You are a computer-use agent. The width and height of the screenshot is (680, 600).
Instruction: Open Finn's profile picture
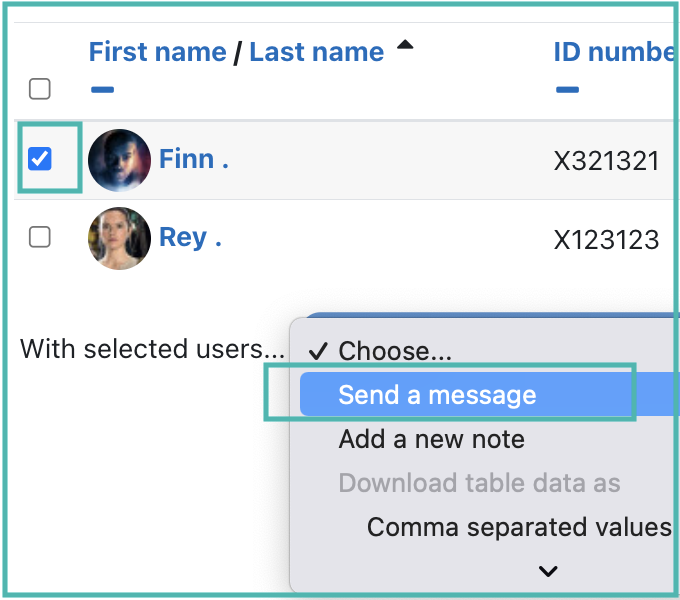pyautogui.click(x=119, y=160)
